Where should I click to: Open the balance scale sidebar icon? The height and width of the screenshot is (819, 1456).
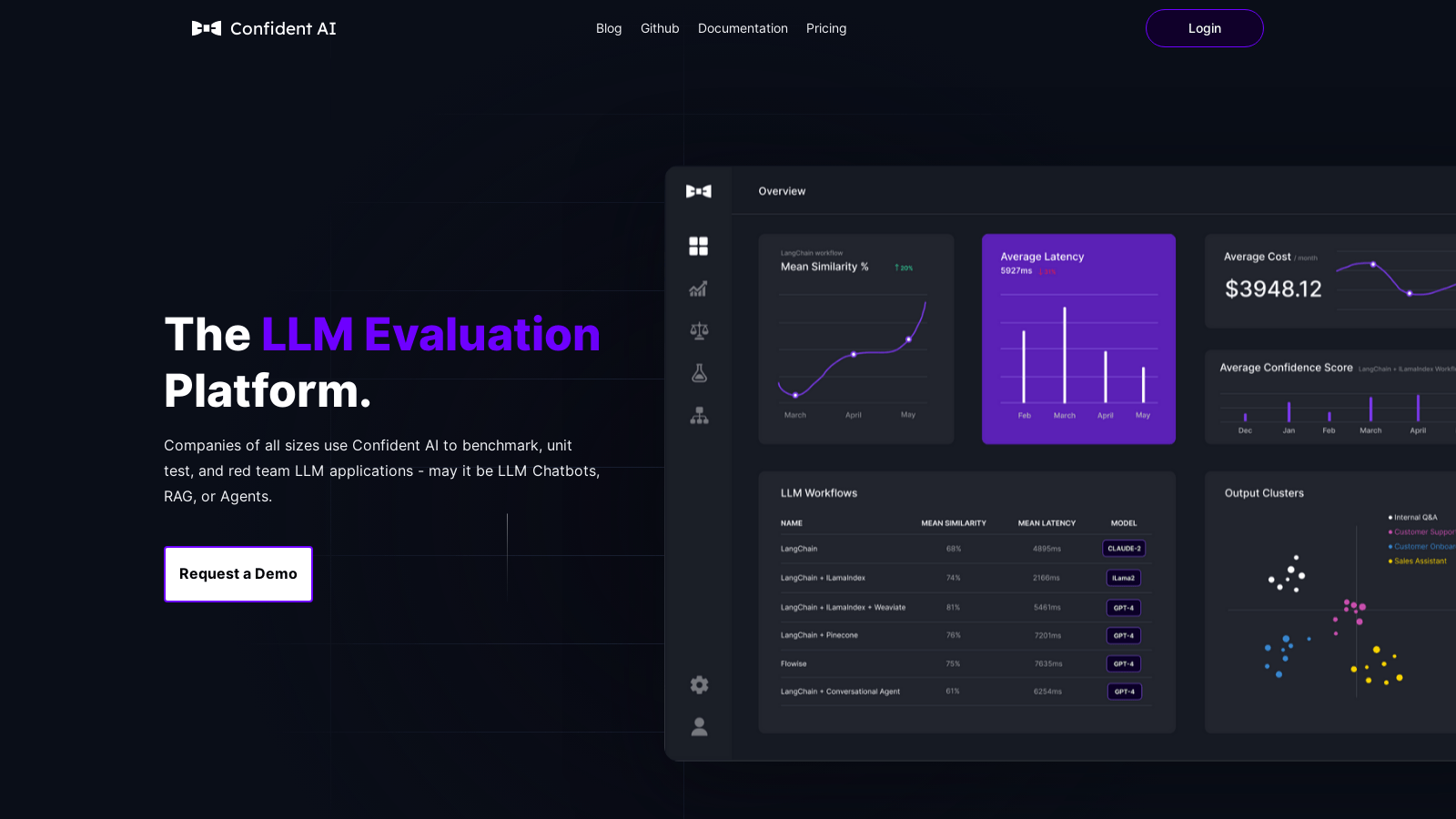click(699, 331)
